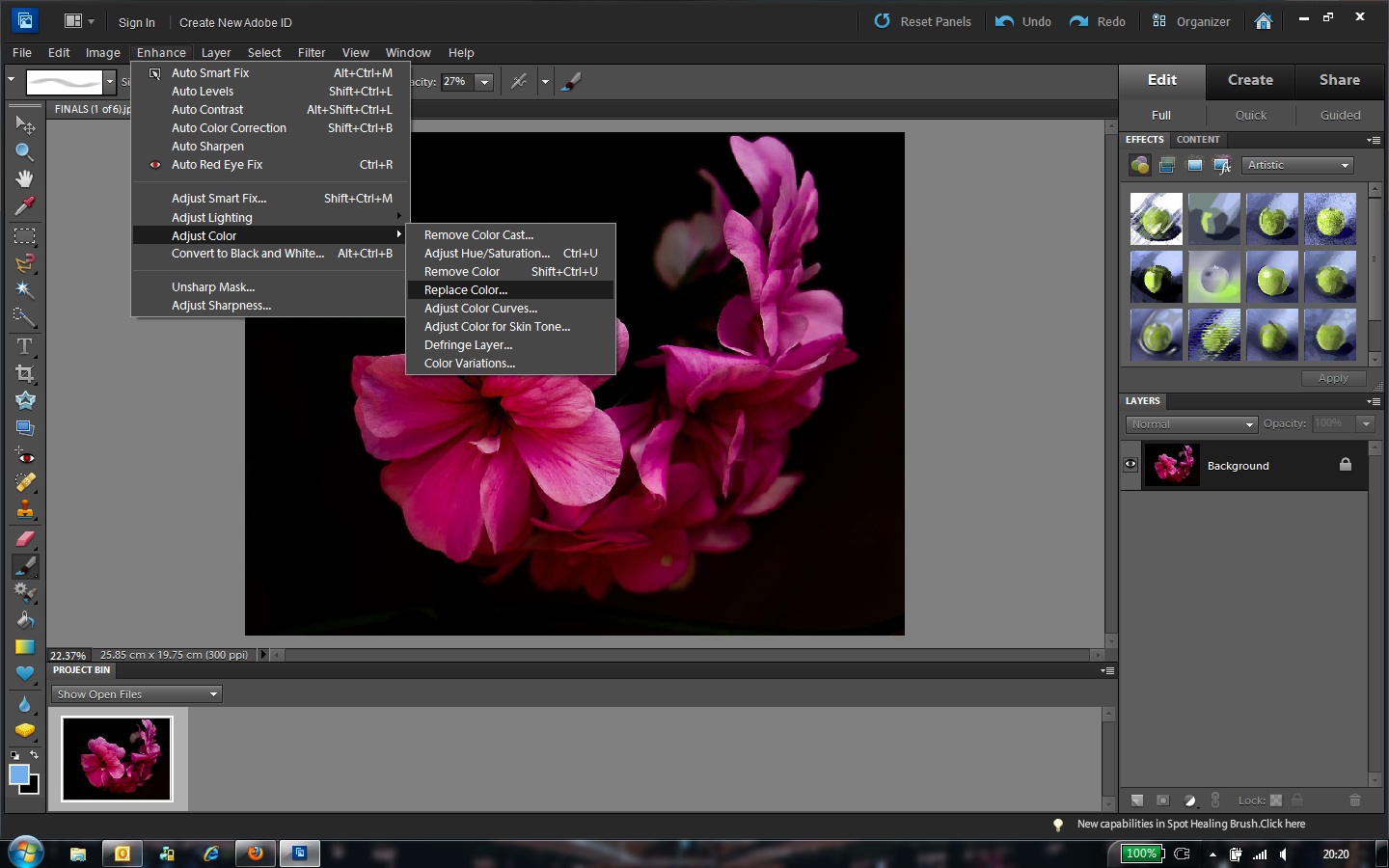
Task: Choose Replace Color from the submenu
Action: 466,290
